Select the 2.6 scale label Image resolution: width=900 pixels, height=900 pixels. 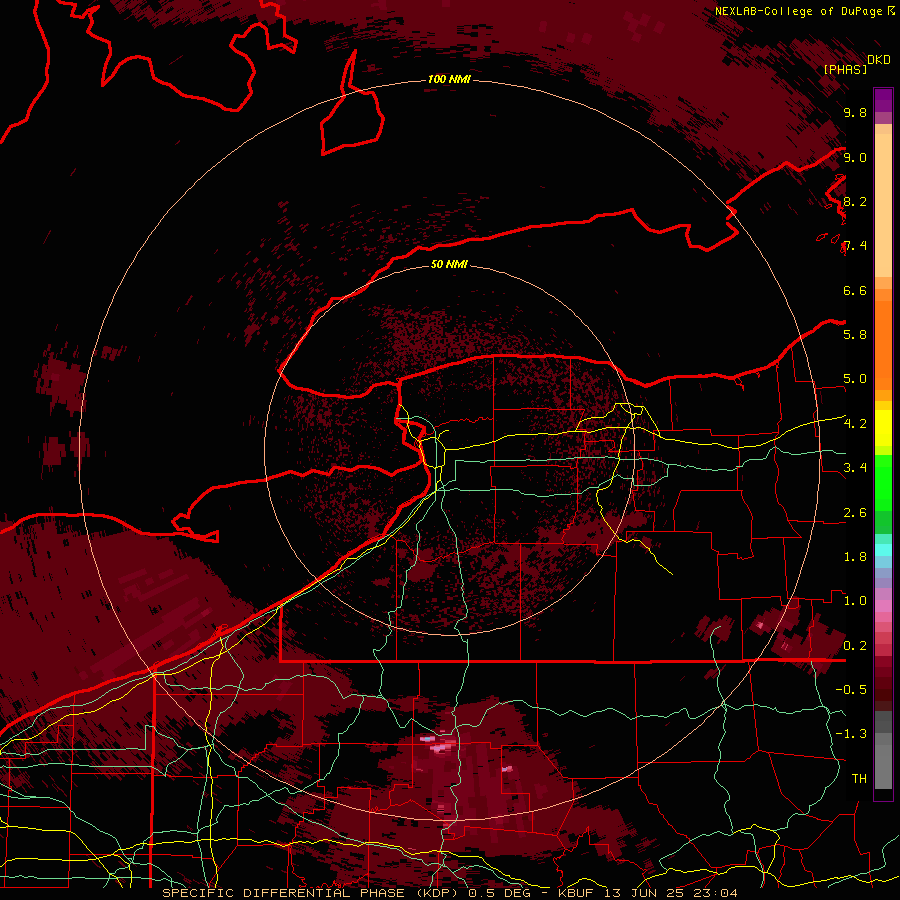855,513
